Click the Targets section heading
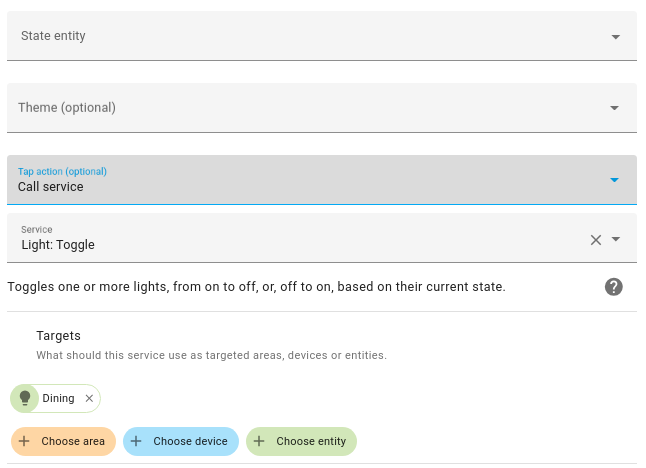Image resolution: width=646 pixels, height=468 pixels. click(58, 336)
